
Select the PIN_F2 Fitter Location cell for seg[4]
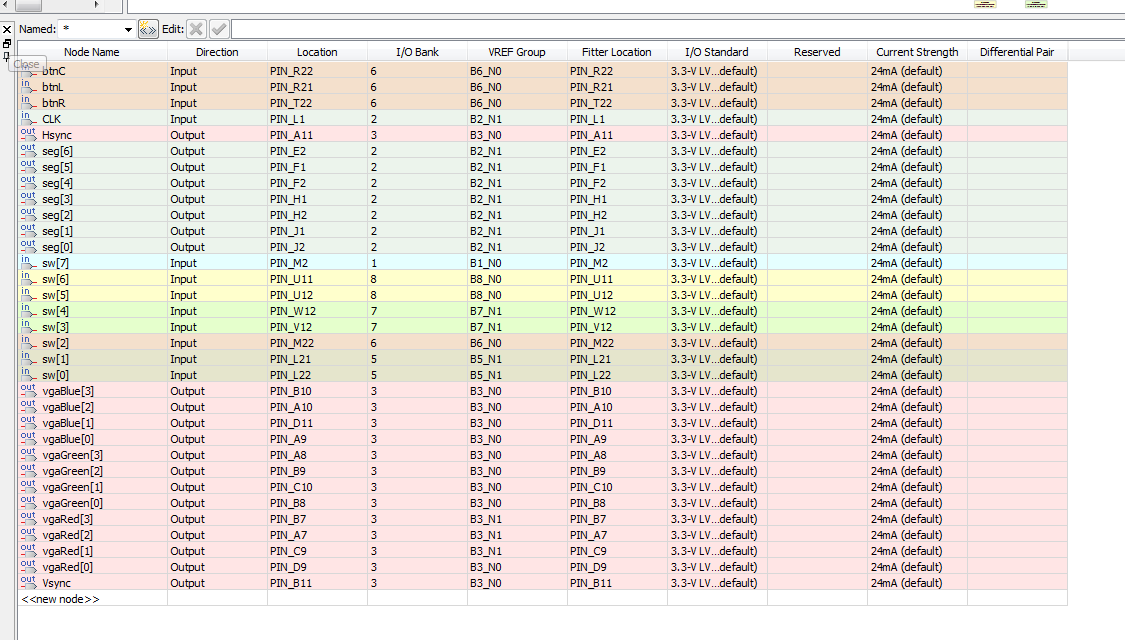tap(617, 183)
